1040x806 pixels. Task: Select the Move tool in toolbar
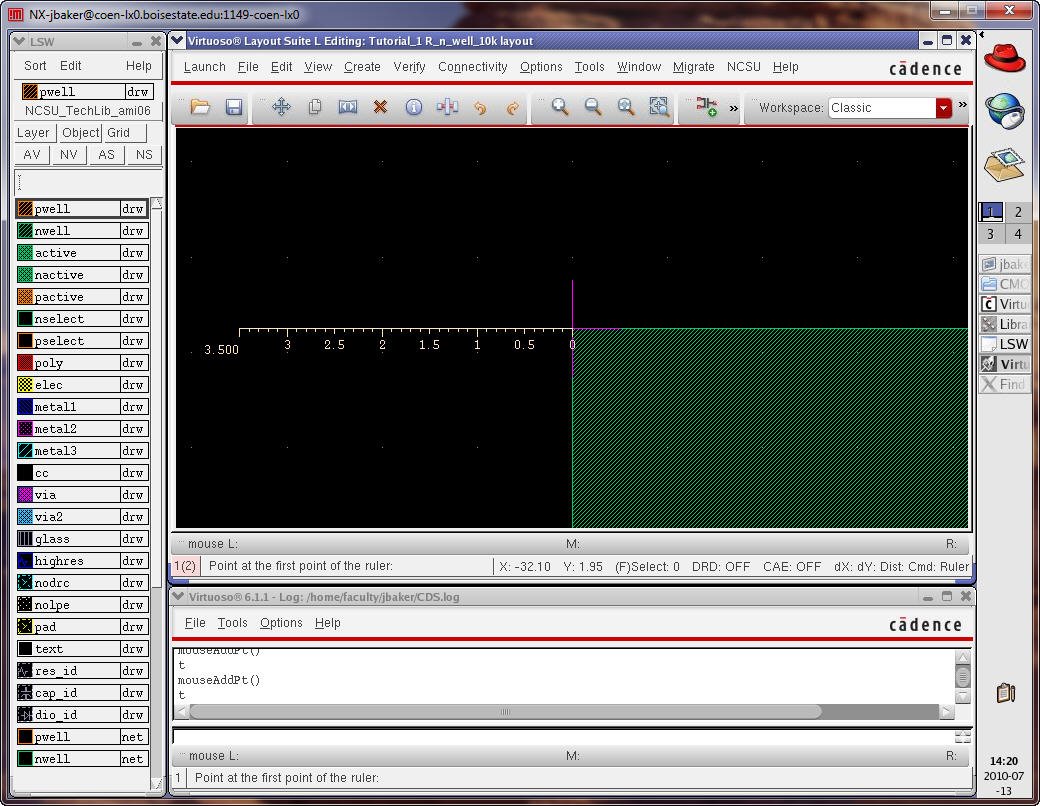coord(281,107)
